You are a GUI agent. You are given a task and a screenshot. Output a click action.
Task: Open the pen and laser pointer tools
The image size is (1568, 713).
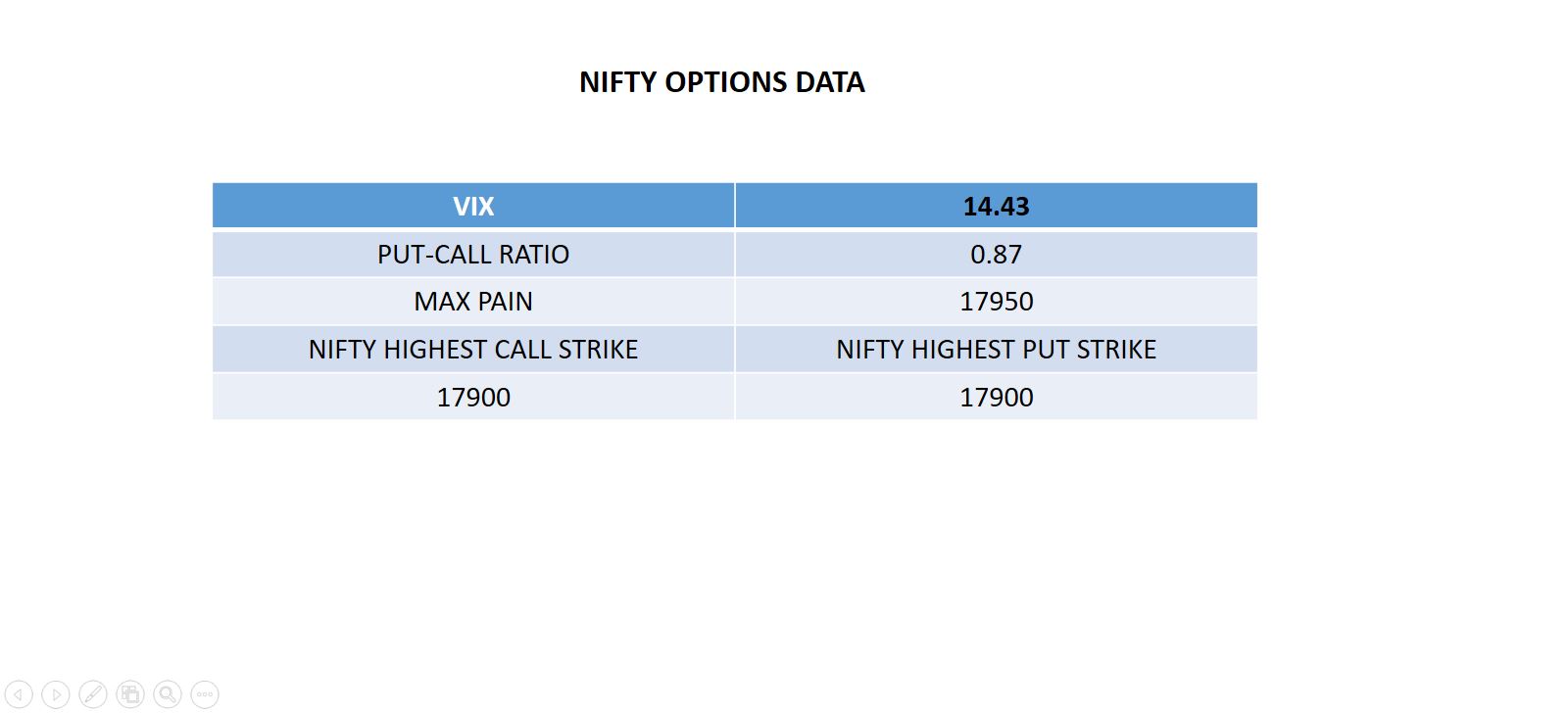click(x=93, y=694)
